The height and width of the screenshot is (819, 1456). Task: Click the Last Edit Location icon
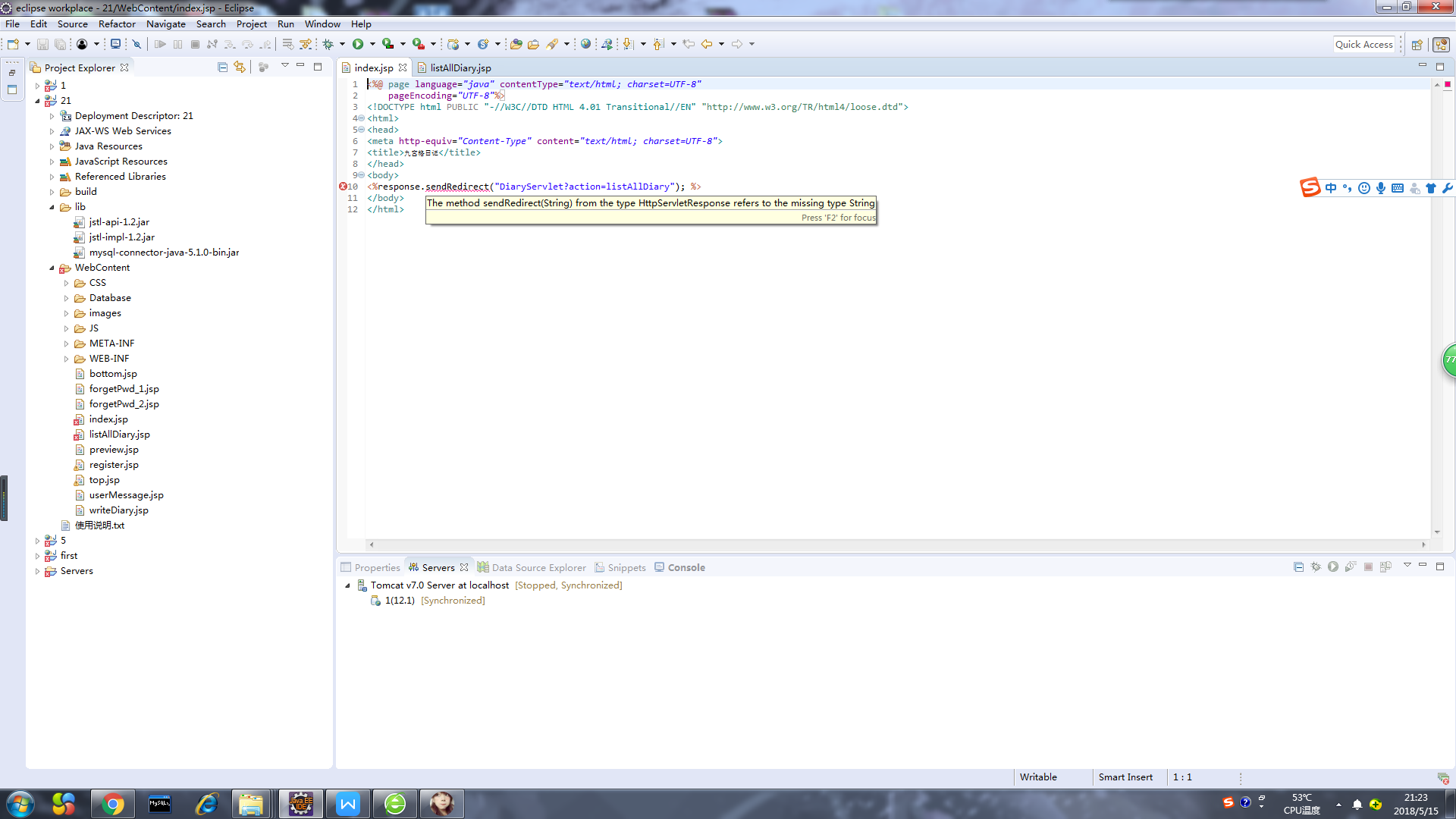[689, 44]
